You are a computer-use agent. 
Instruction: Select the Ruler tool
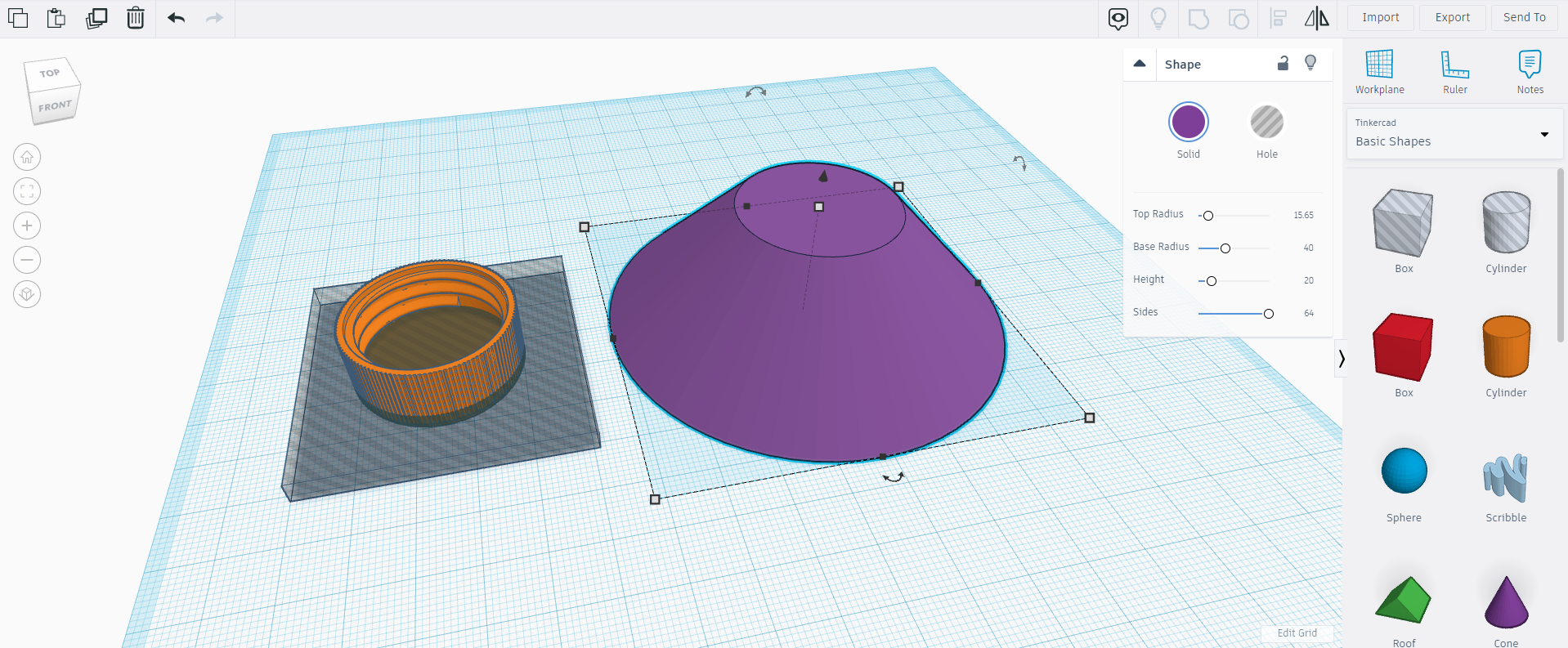[1455, 72]
